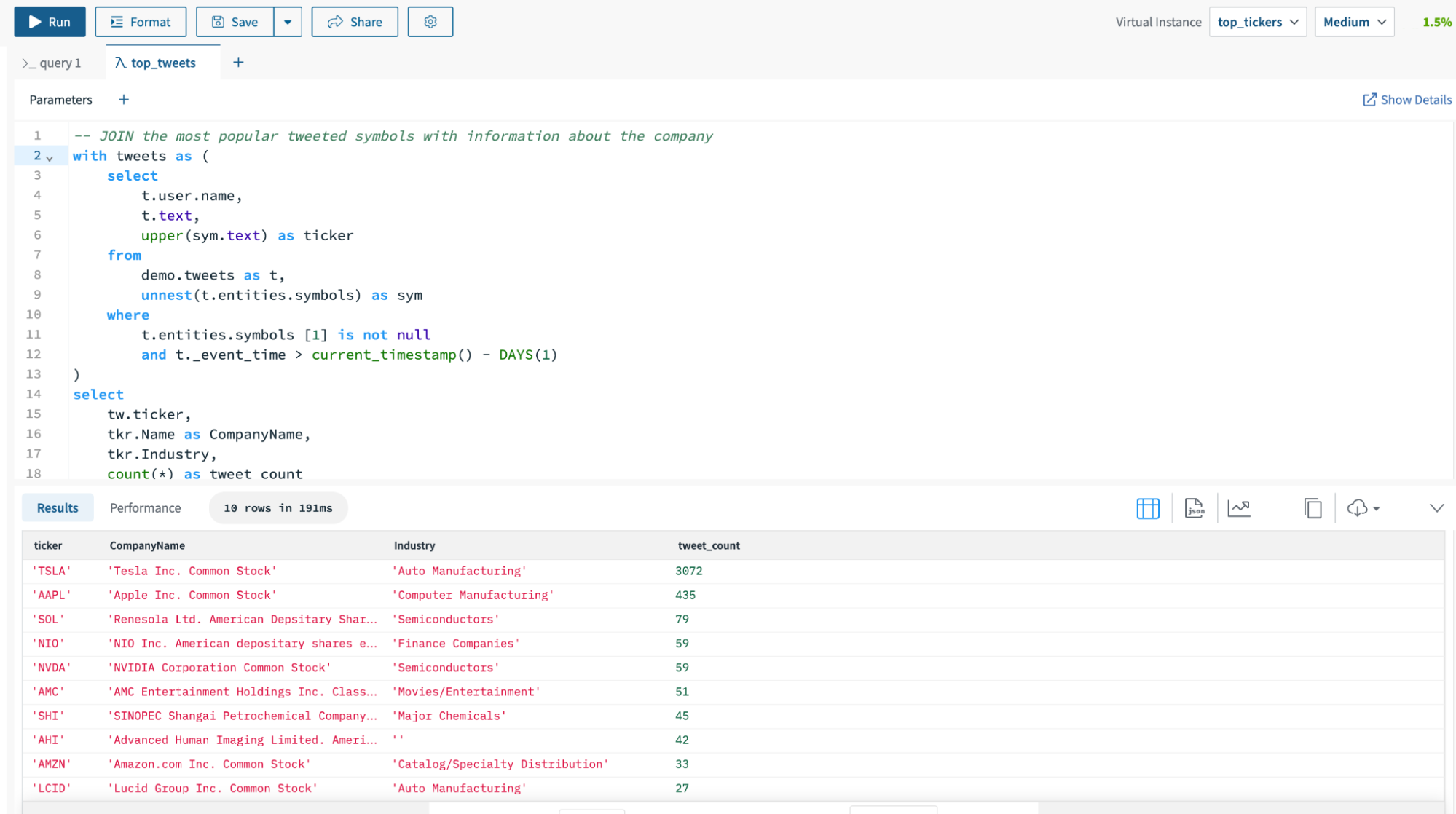Click the settings gear icon in toolbar
The height and width of the screenshot is (814, 1456).
point(430,22)
